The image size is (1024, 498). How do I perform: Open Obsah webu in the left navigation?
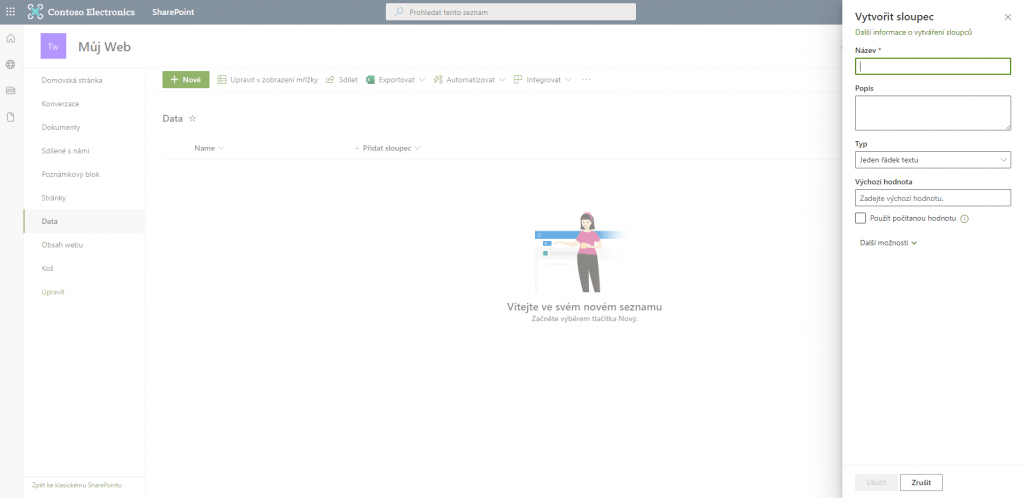point(62,245)
